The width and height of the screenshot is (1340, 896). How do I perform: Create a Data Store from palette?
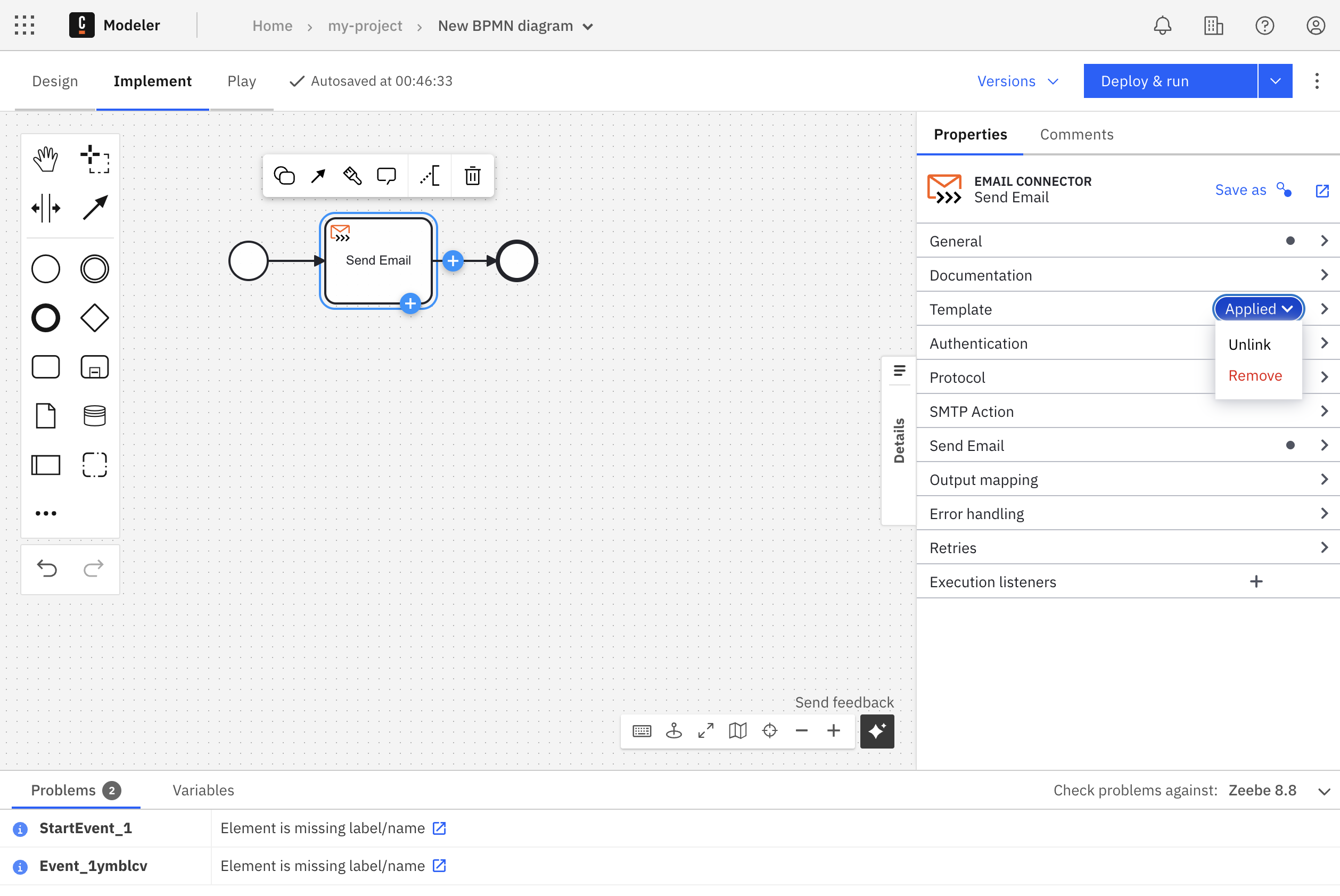point(94,415)
